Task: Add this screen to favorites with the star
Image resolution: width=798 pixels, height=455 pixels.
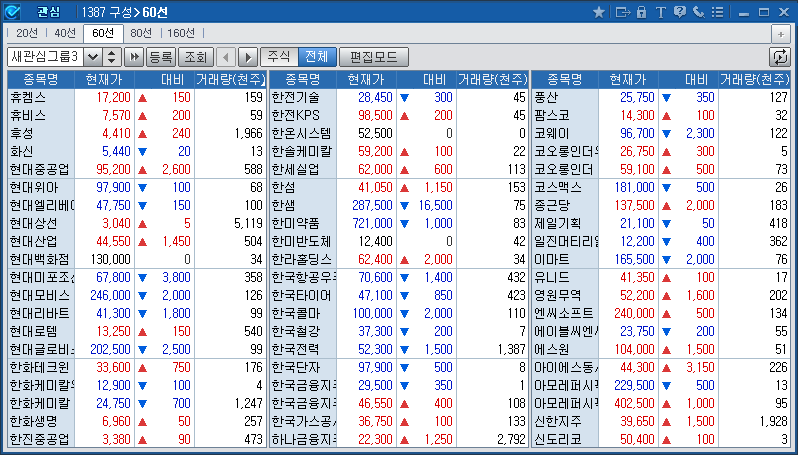Action: (599, 12)
